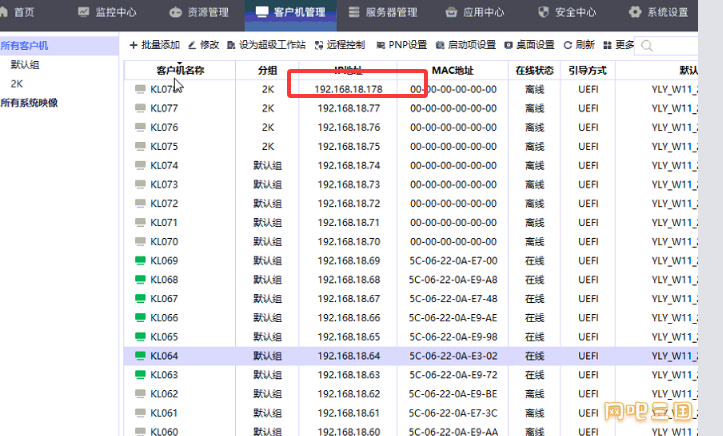This screenshot has width=723, height=436.
Task: Click the KL074 client icon
Action: point(140,165)
